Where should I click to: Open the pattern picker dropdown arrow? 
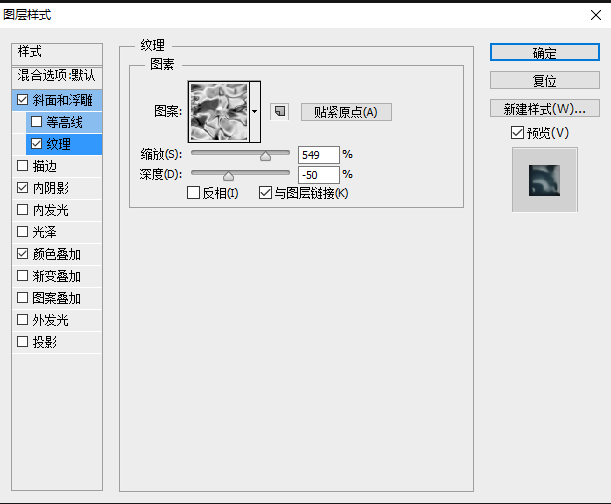point(255,112)
